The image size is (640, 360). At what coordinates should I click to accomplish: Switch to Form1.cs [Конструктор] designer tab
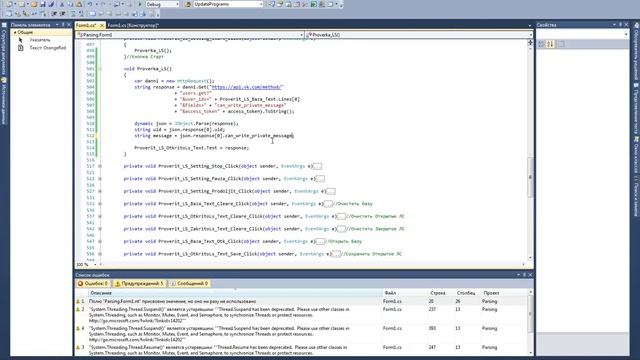[133, 25]
